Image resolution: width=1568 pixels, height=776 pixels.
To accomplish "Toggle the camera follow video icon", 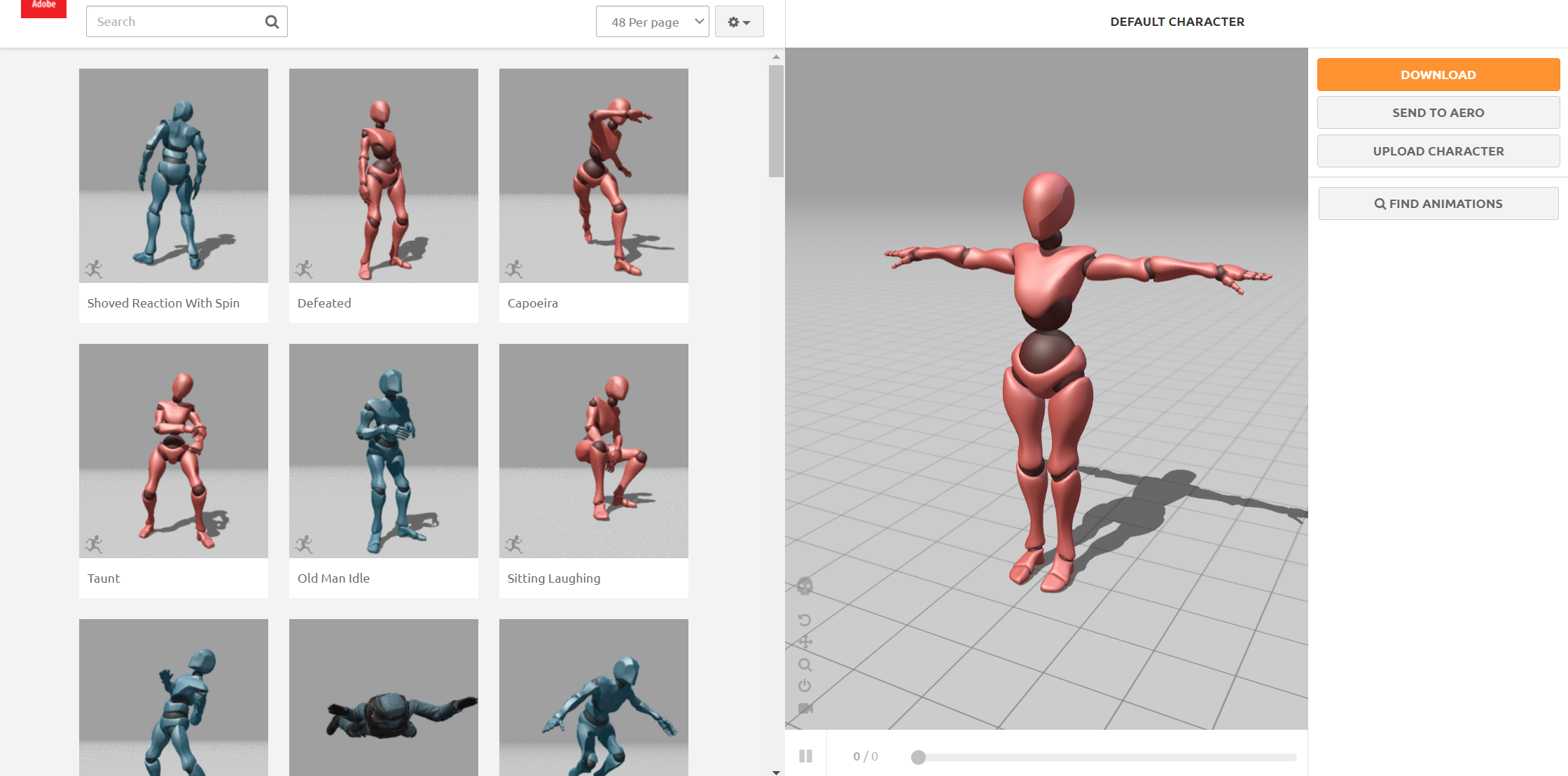I will coord(805,708).
